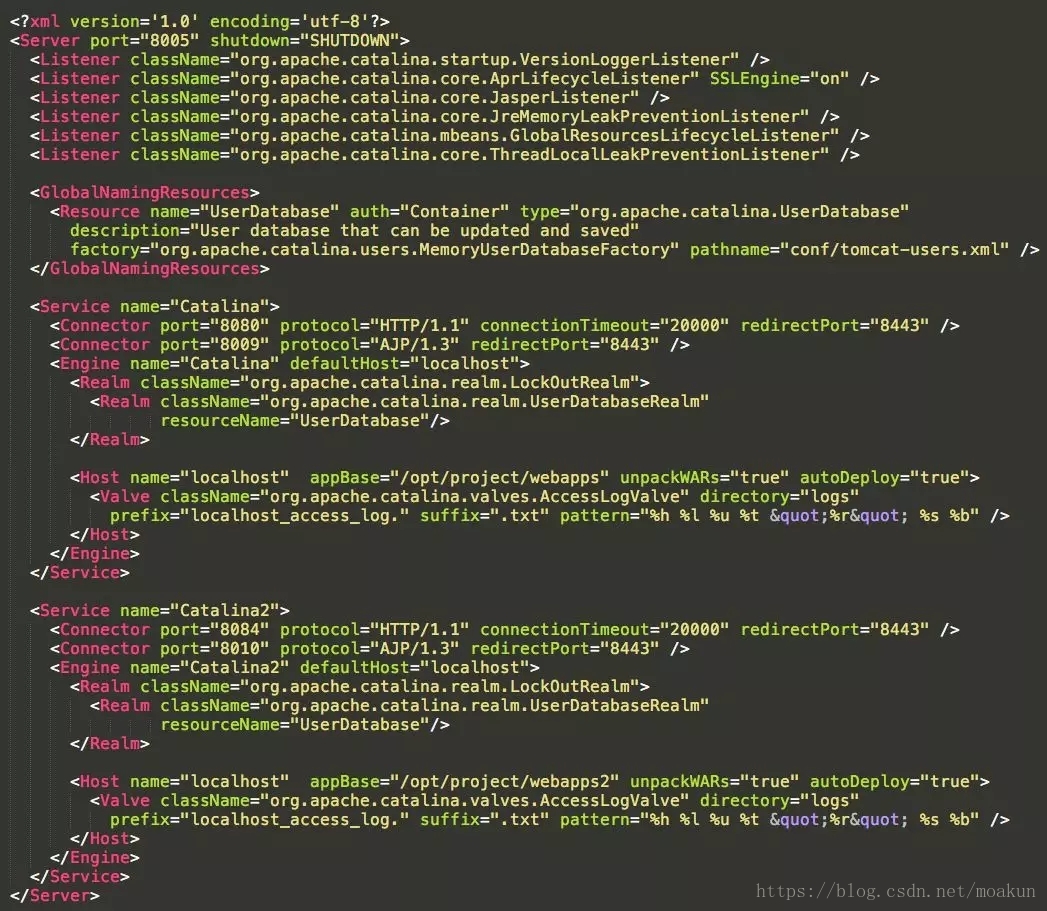Click the shutdown="SHUTDOWN" attribute
This screenshot has width=1047, height=911.
[x=304, y=41]
